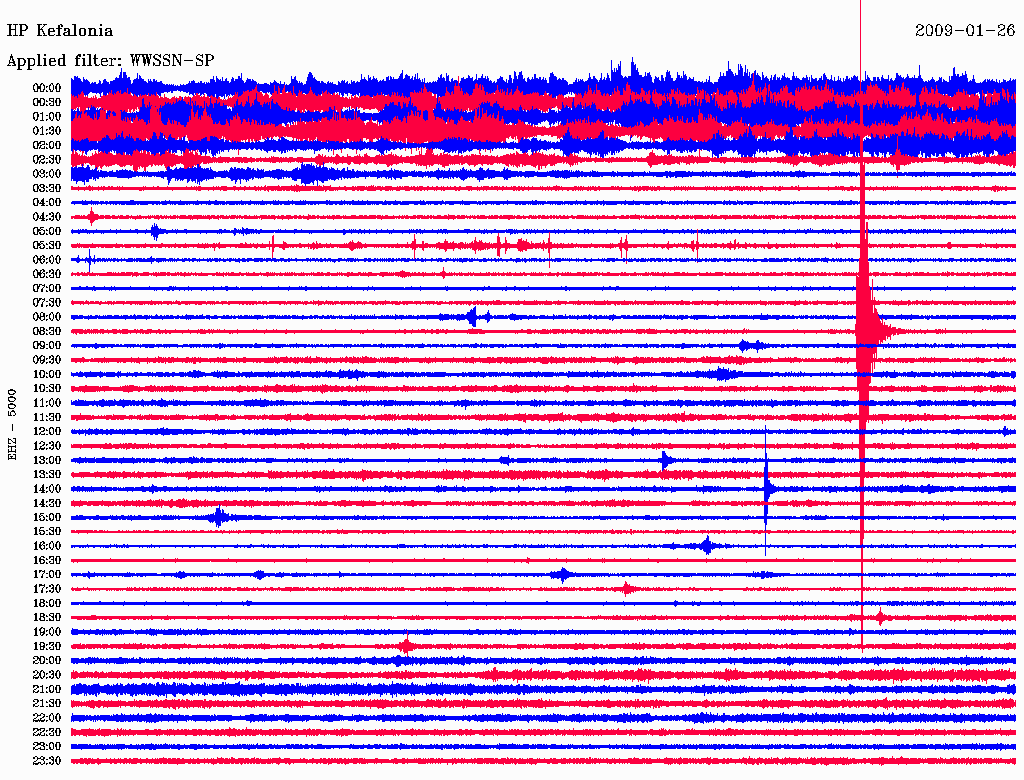Click the tall blue spike on the 14:00 trace
Image resolution: width=1024 pixels, height=780 pixels.
coord(767,489)
